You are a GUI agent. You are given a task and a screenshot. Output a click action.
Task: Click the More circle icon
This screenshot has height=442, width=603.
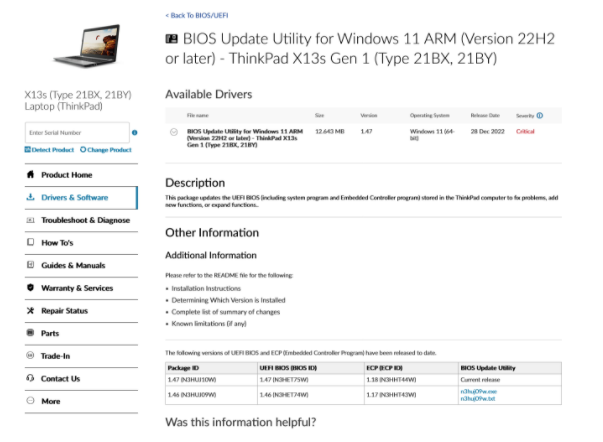[30, 400]
